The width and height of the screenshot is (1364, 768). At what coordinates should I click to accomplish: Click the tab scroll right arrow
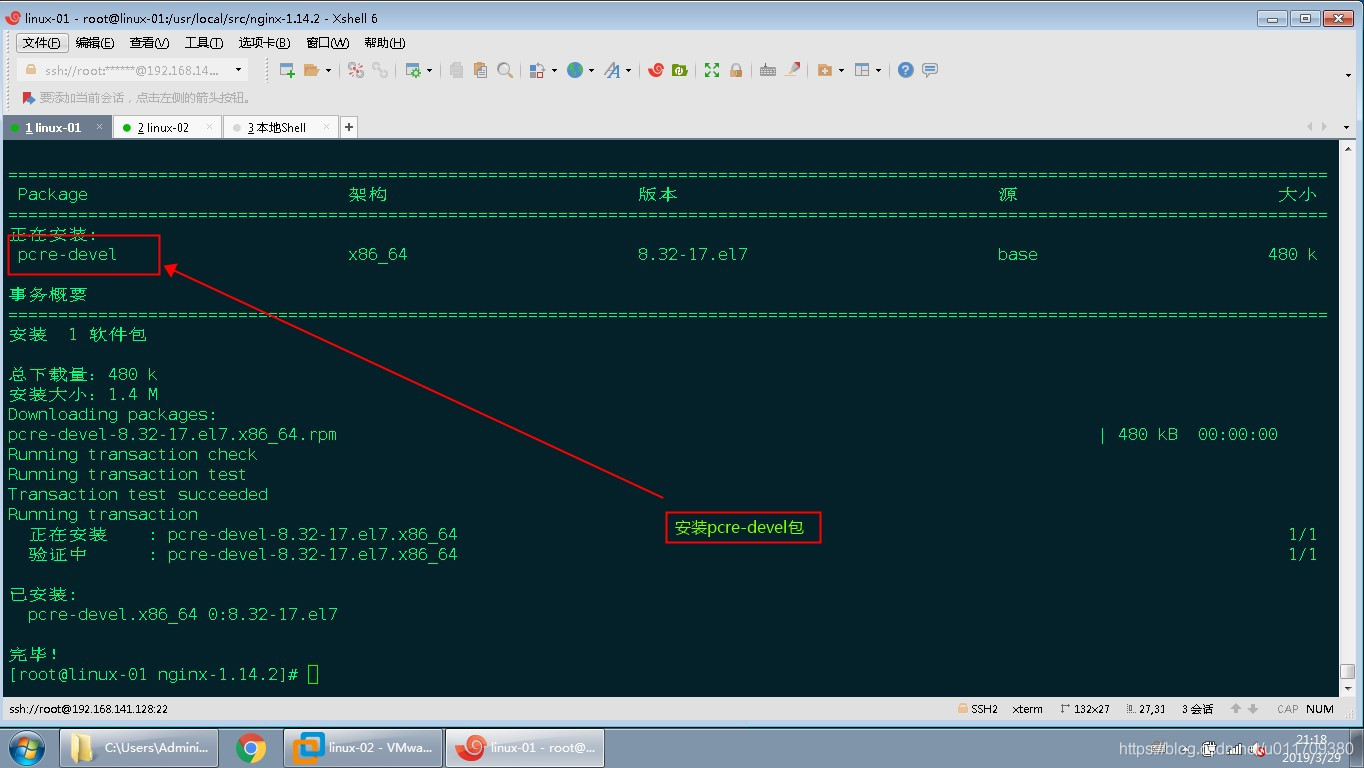pos(1325,127)
